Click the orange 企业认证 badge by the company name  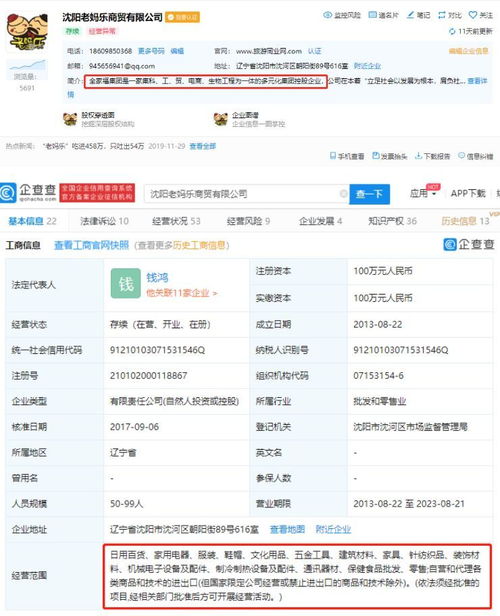click(182, 17)
